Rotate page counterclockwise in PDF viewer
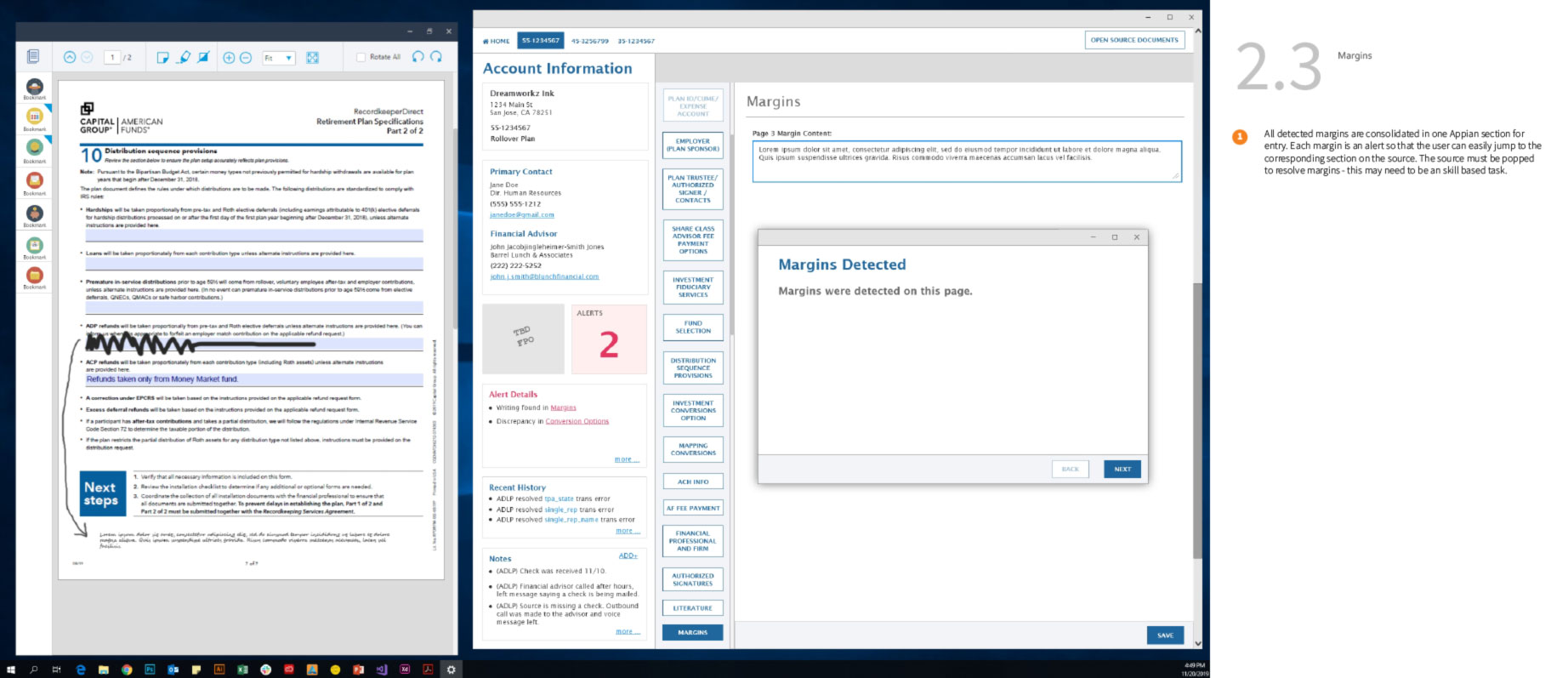Viewport: 1568px width, 678px height. click(418, 57)
